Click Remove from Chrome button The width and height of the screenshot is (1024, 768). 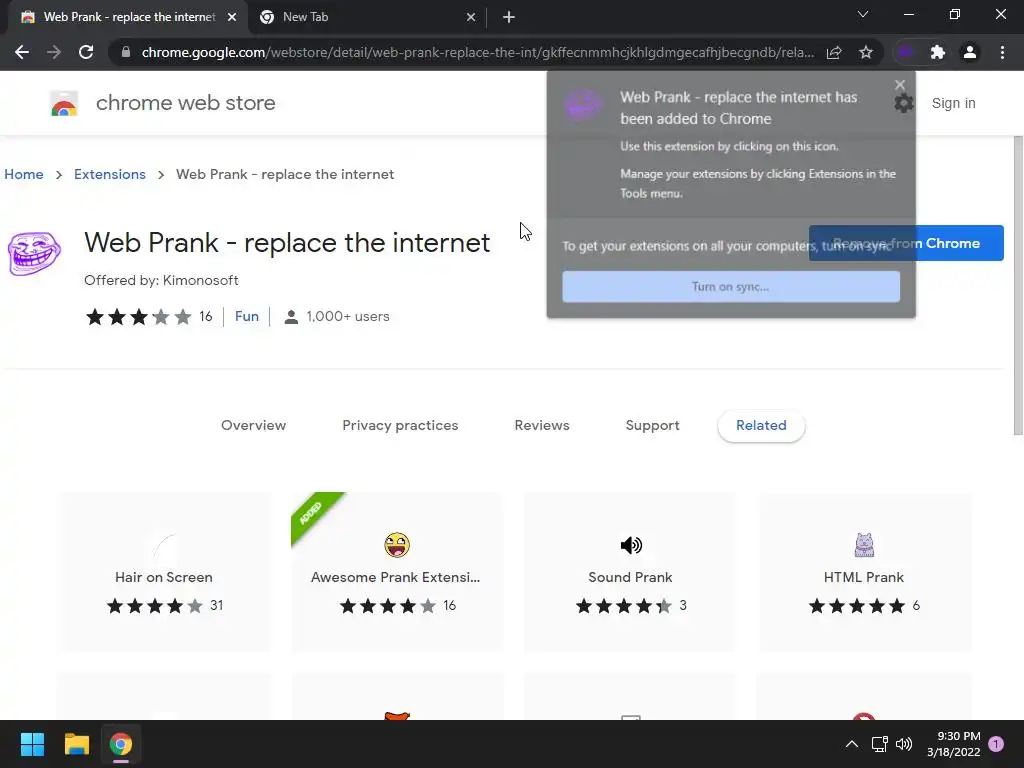(x=906, y=243)
